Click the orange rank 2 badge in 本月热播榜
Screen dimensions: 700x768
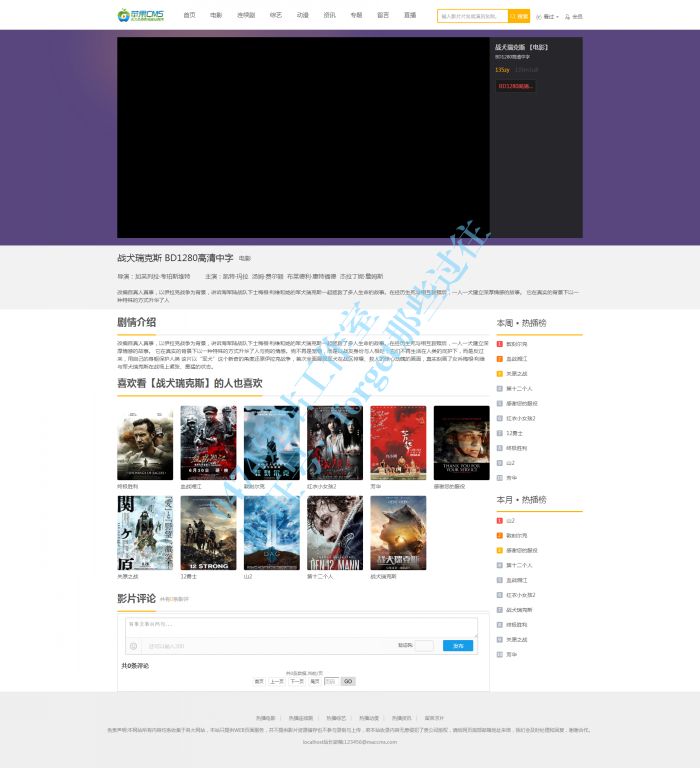(500, 535)
